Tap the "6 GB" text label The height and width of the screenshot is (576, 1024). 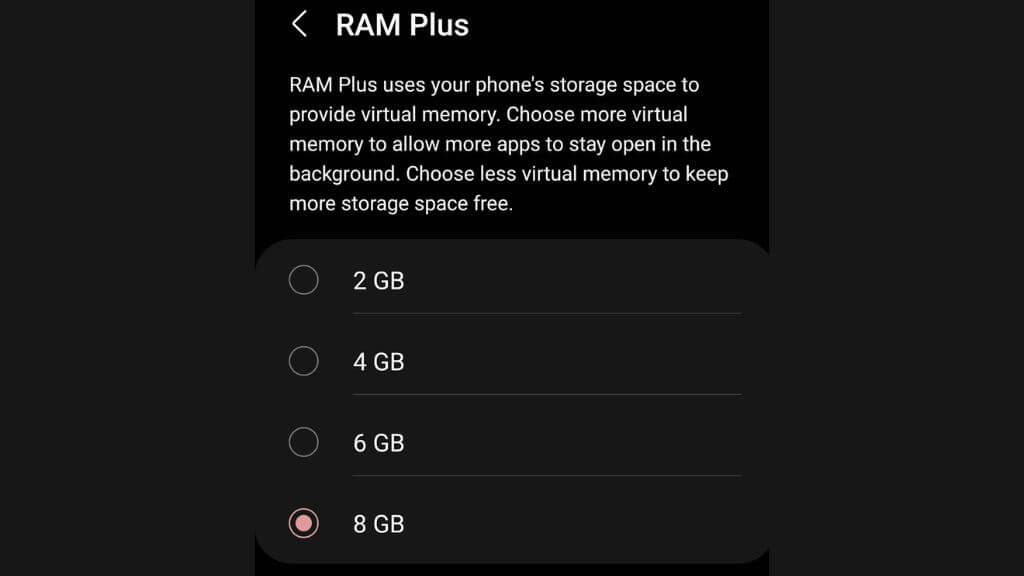[379, 443]
